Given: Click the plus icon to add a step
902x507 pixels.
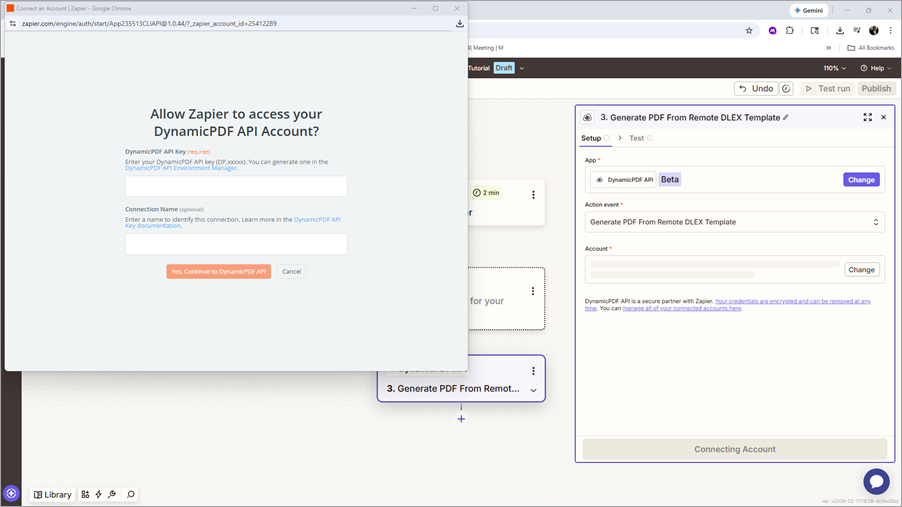Looking at the screenshot, I should click(461, 418).
